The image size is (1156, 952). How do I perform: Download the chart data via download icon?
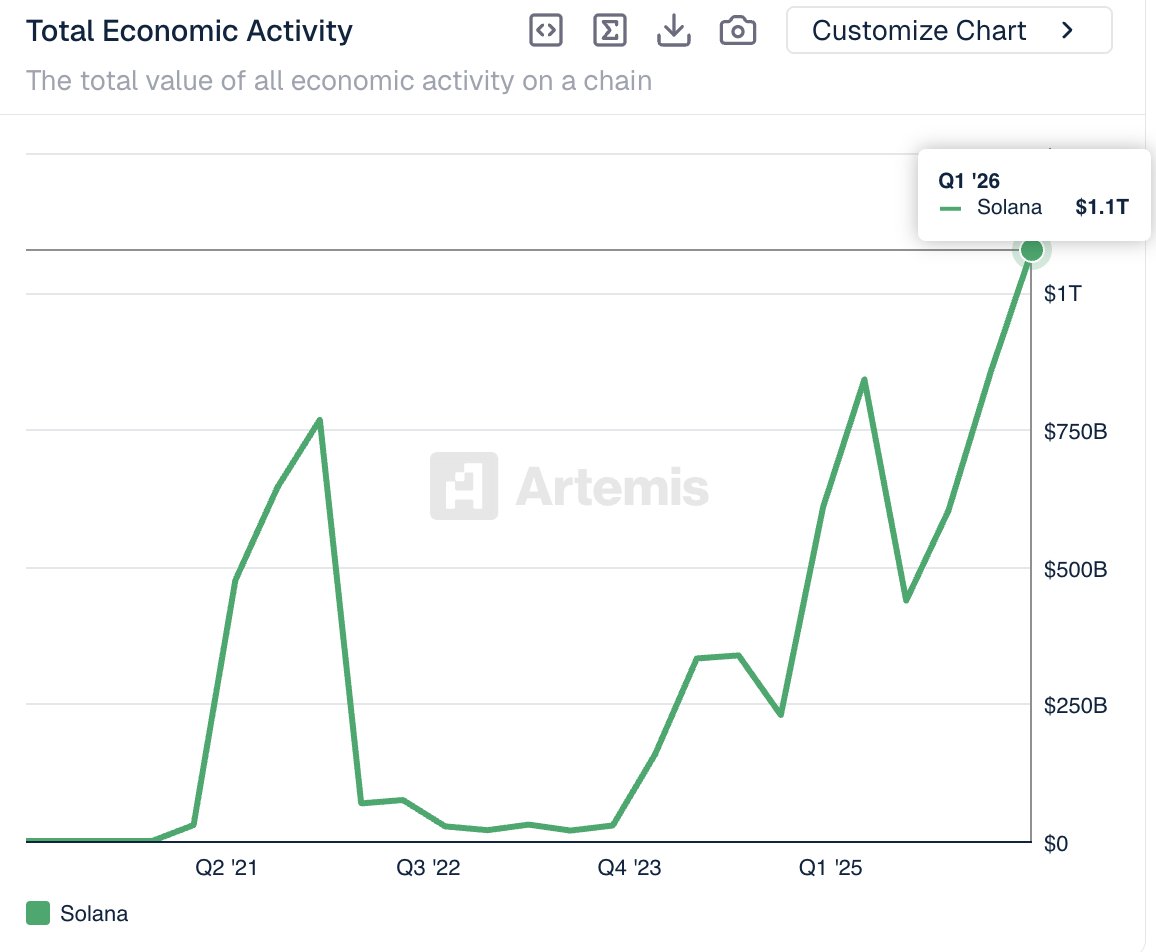pyautogui.click(x=674, y=31)
